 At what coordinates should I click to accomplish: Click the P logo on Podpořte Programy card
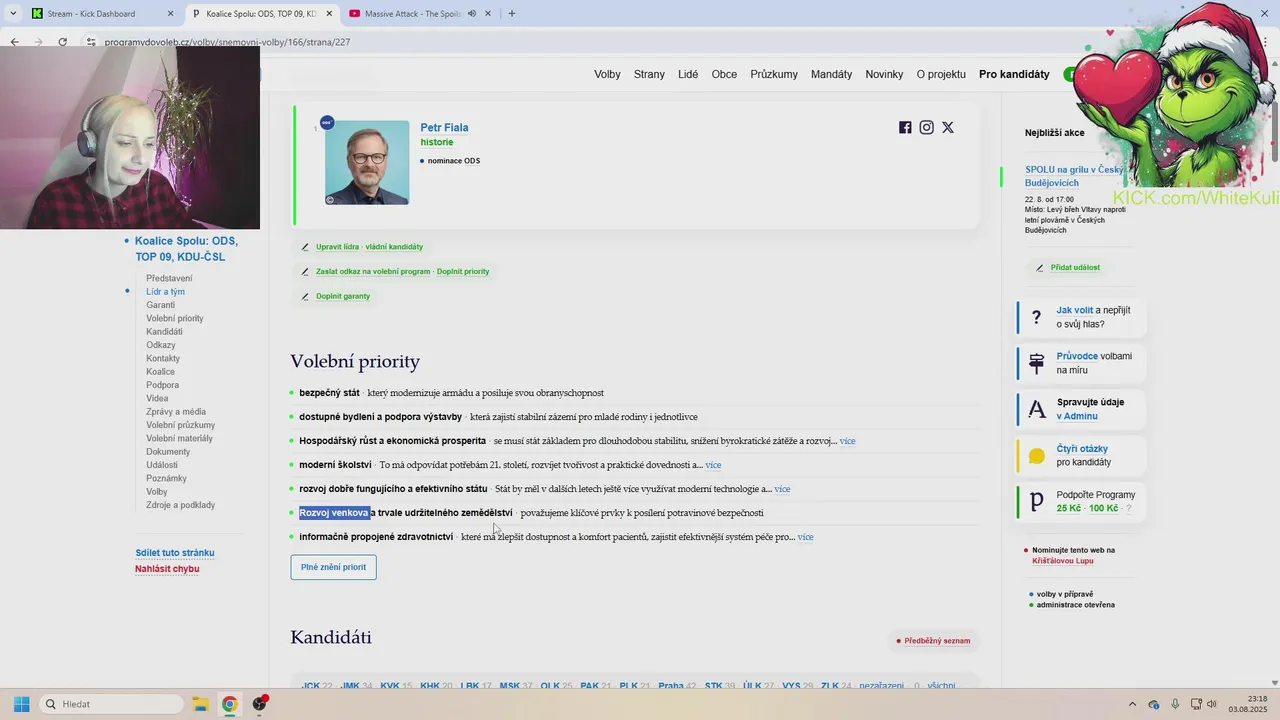1037,502
